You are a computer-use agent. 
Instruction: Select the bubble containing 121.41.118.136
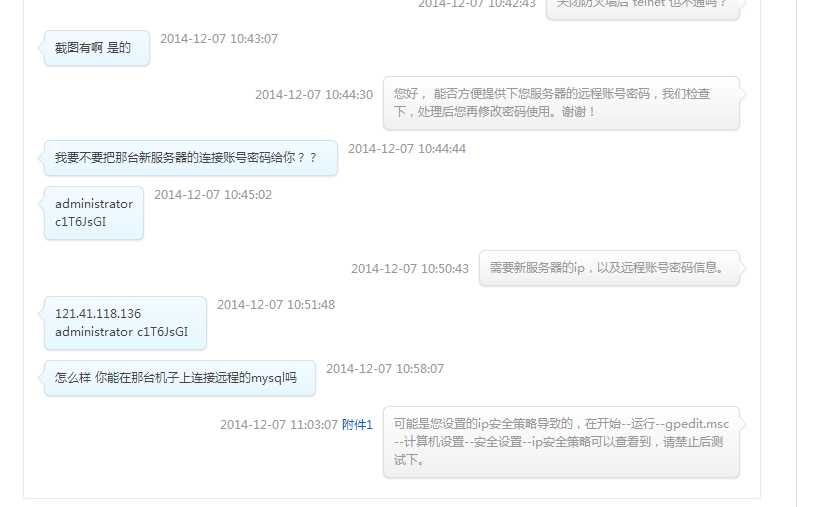tap(125, 323)
